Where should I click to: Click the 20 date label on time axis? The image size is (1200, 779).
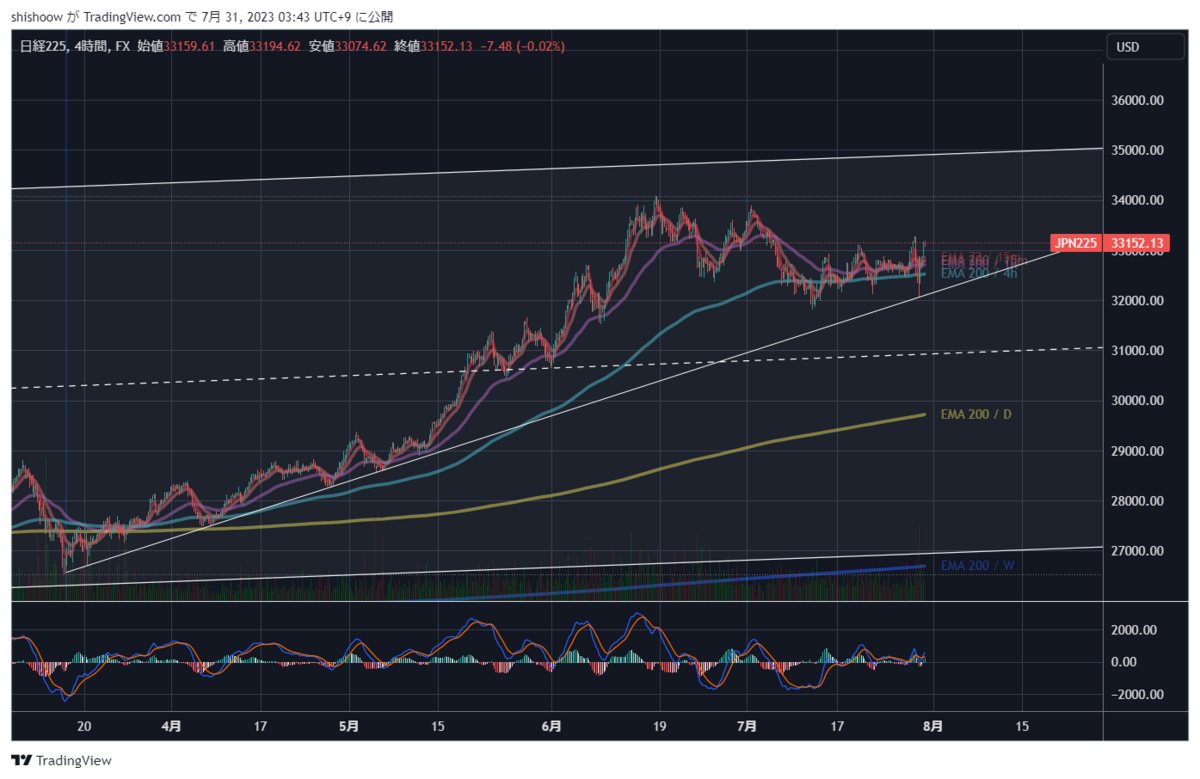click(x=84, y=726)
